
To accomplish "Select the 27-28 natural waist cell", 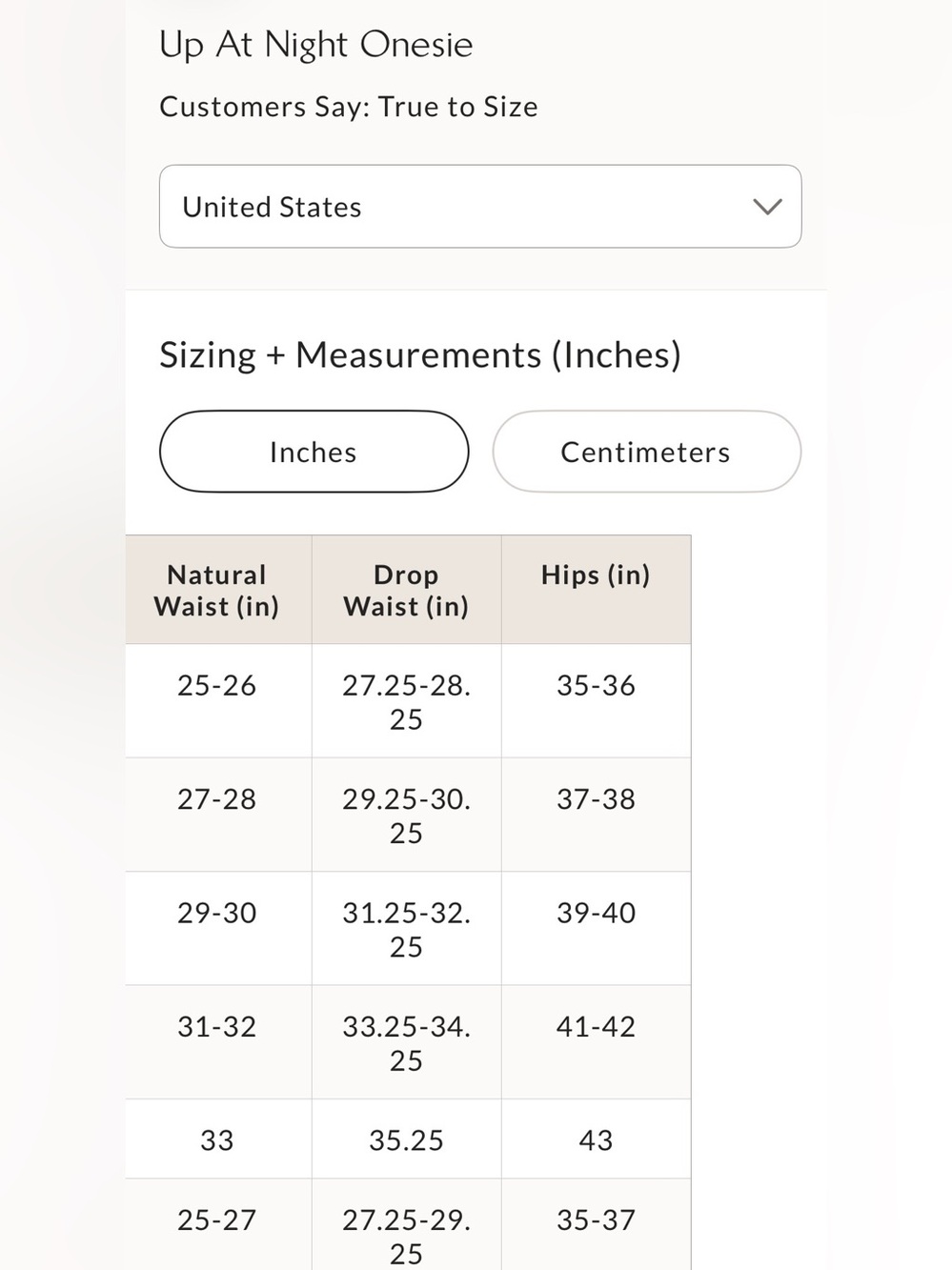I will pyautogui.click(x=218, y=815).
